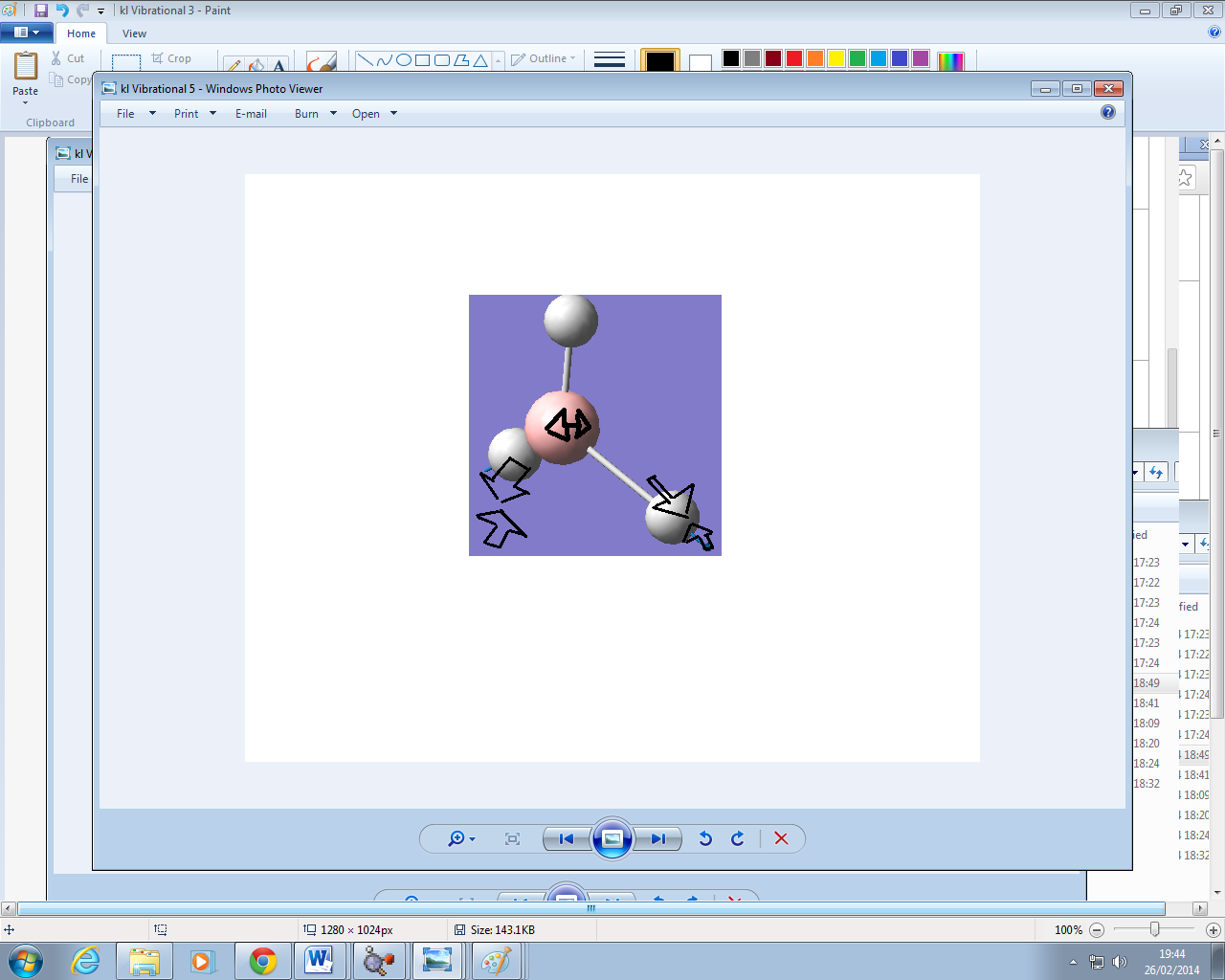
Task: Pick the indigo palette color
Action: tap(900, 59)
